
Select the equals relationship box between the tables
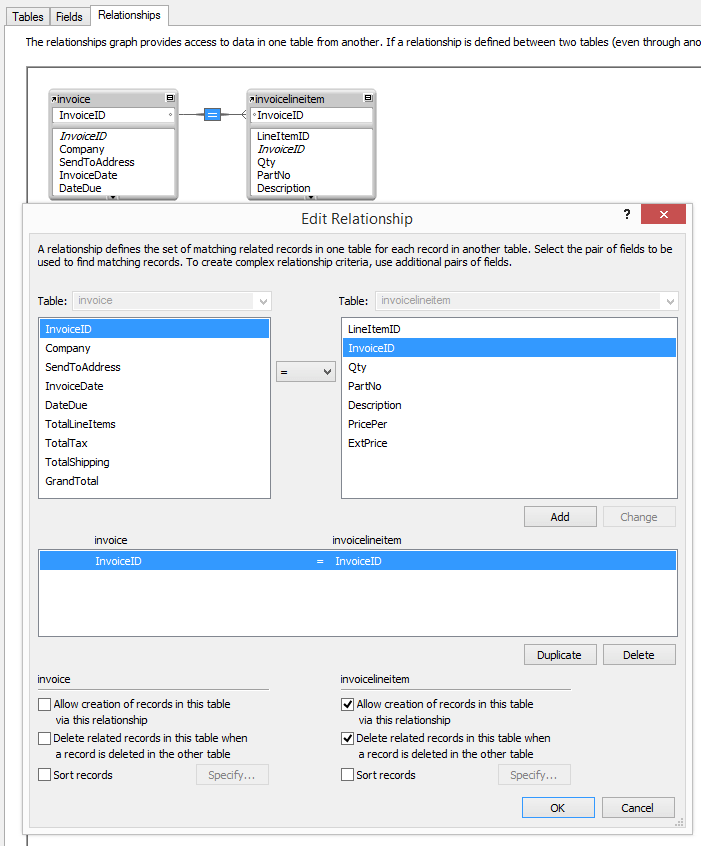click(212, 114)
